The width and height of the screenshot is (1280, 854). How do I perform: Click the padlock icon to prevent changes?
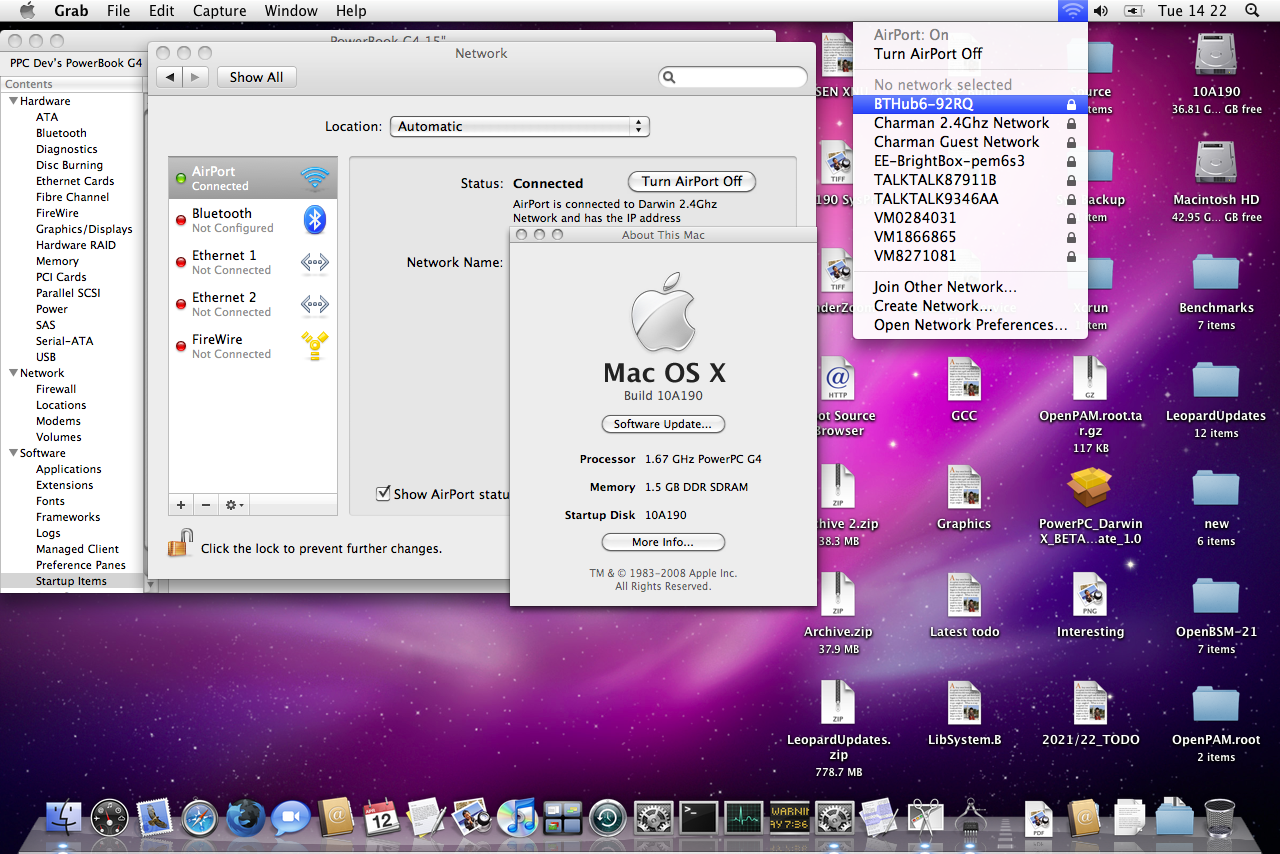click(x=180, y=545)
